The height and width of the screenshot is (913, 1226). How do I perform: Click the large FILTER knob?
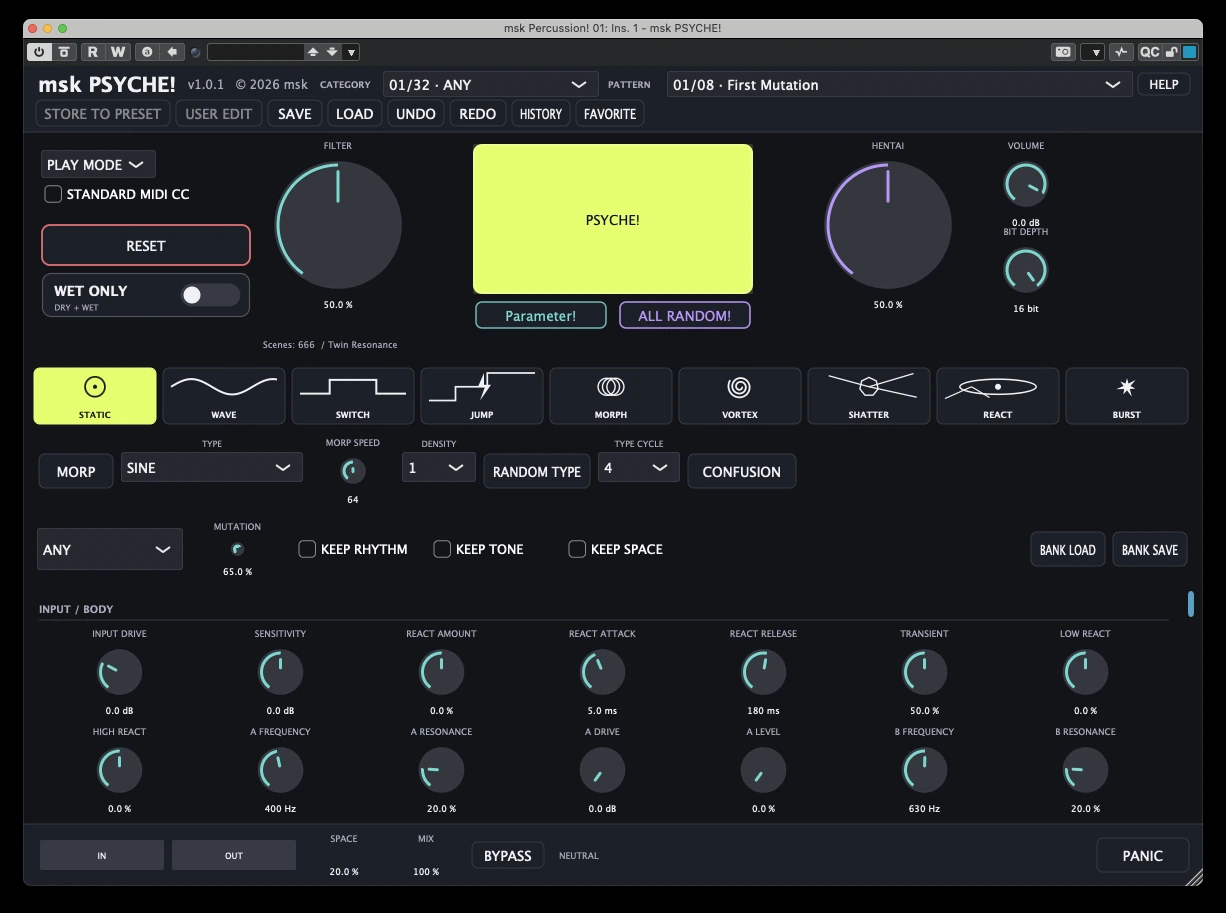coord(338,225)
